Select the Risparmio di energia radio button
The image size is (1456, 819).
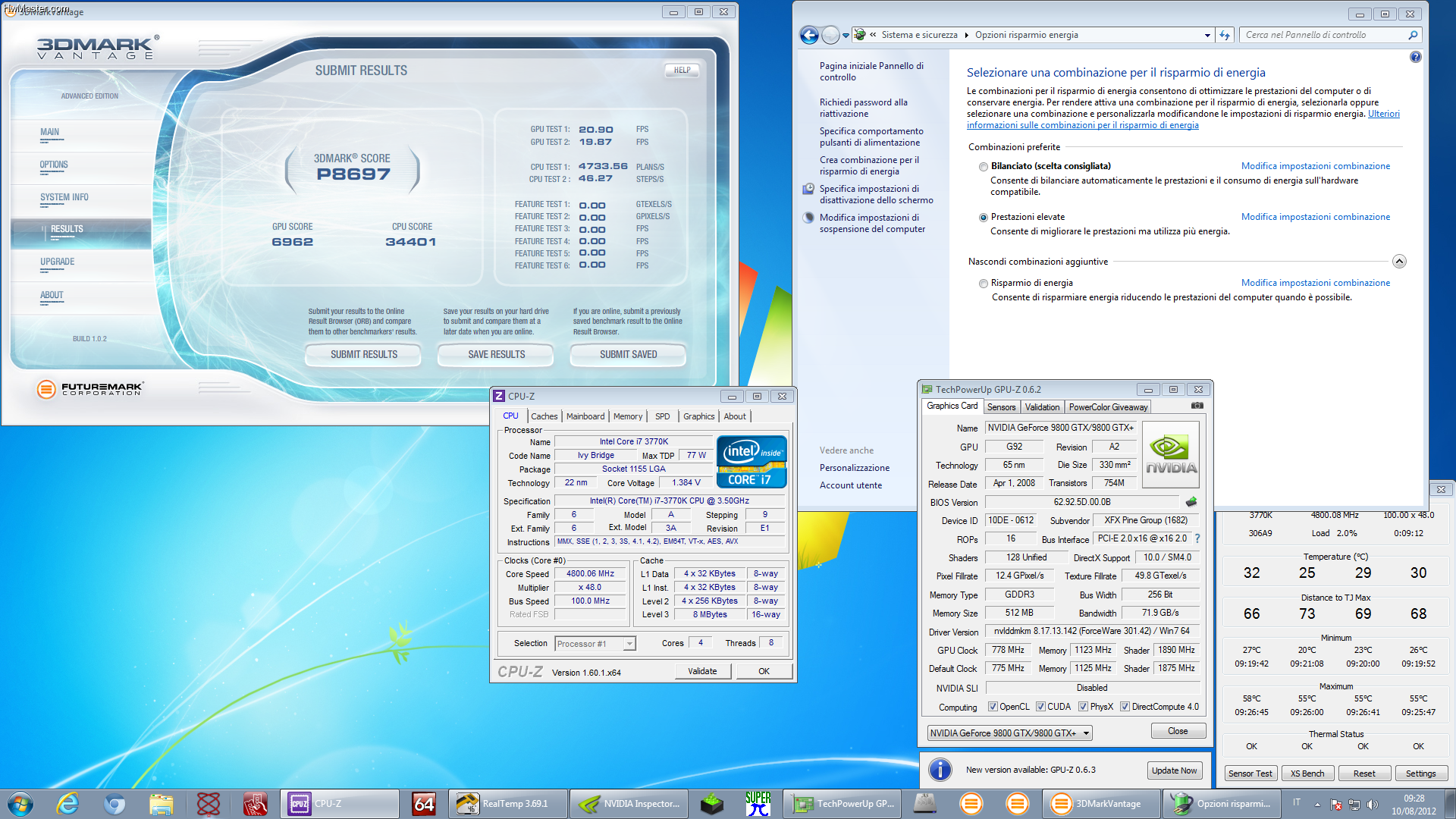tap(983, 284)
